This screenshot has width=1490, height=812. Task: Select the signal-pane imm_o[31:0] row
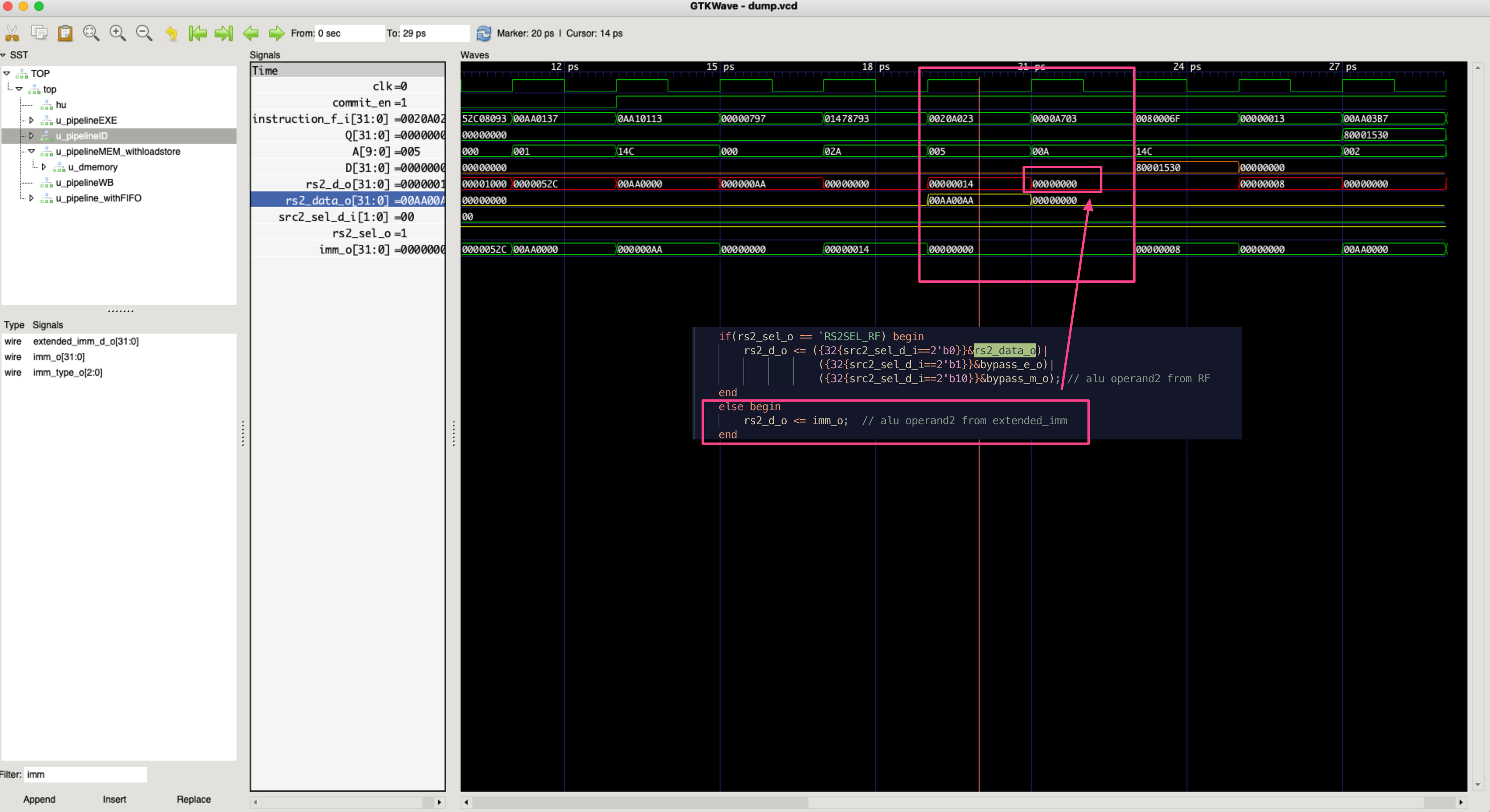(348, 249)
